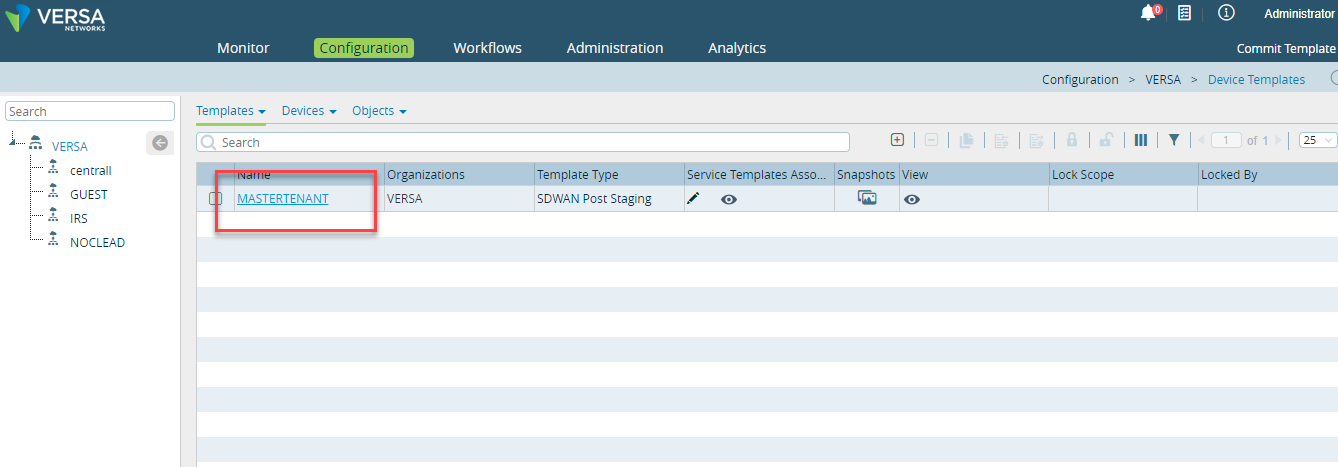Screen dimensions: 1338x467
Task: Click Device Templates breadcrumb
Action: [1256, 80]
